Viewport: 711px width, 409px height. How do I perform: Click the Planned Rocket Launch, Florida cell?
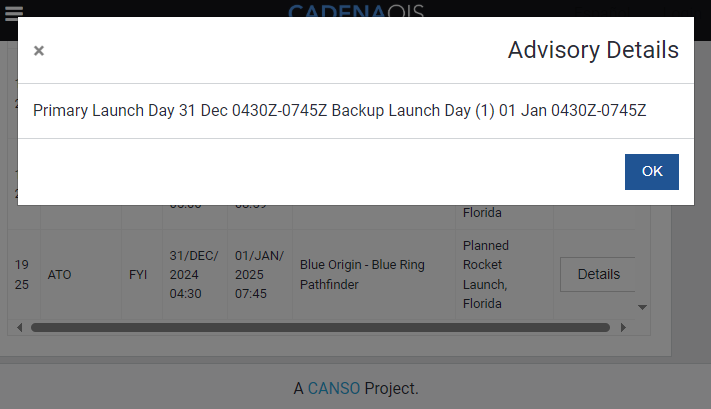tap(486, 274)
